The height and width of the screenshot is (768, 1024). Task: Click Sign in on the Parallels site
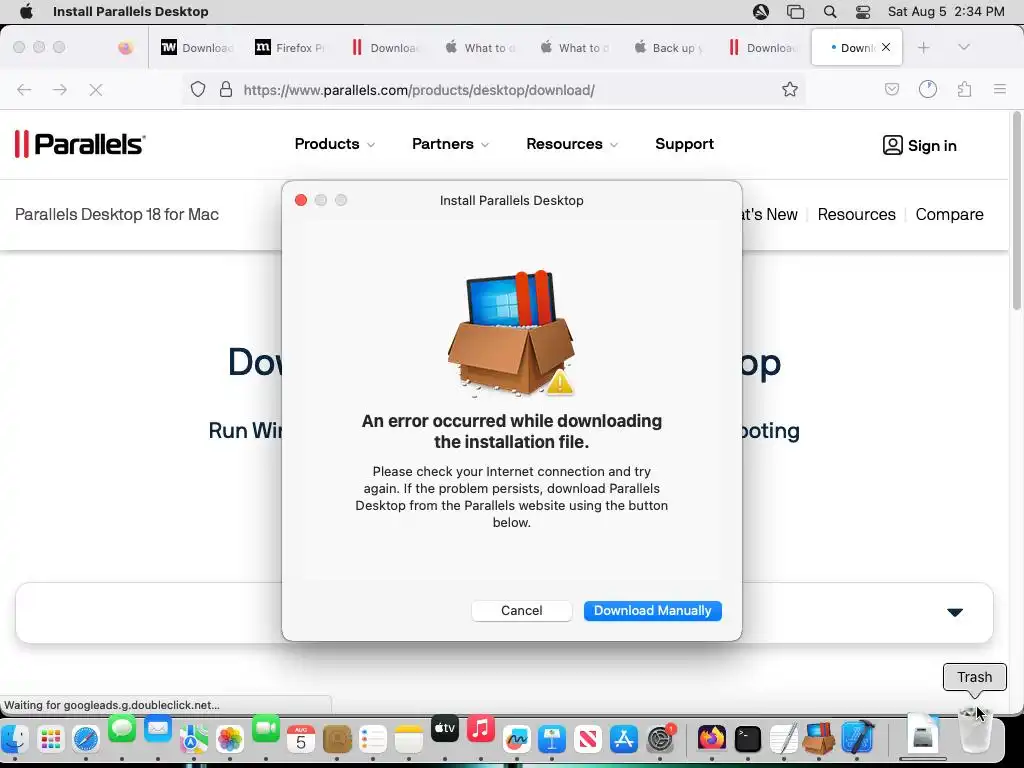(x=920, y=145)
